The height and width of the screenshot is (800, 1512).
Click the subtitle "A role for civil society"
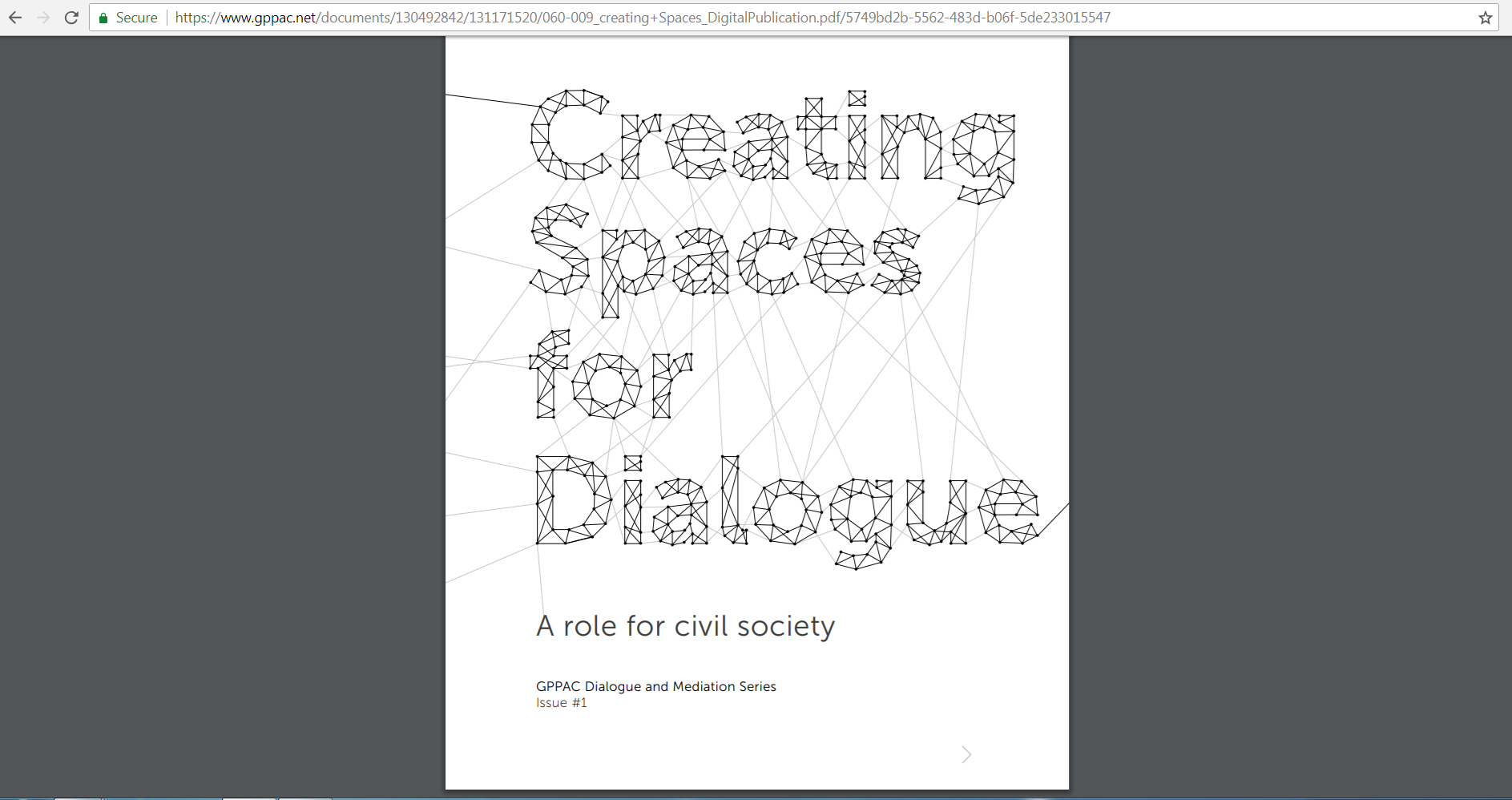pyautogui.click(x=686, y=626)
